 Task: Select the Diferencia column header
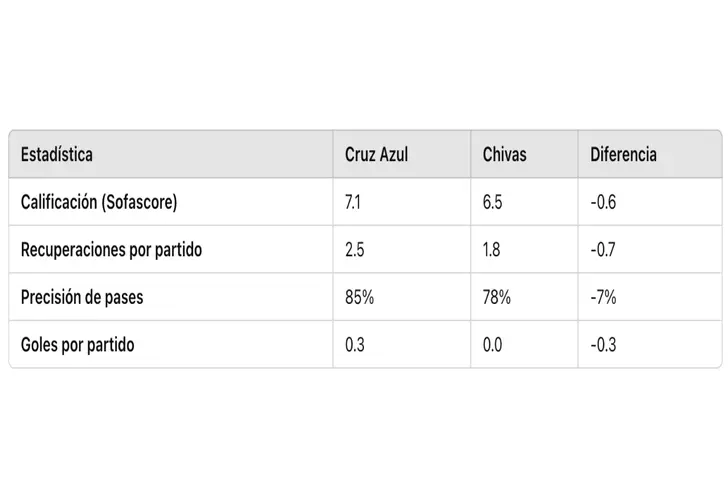click(623, 155)
